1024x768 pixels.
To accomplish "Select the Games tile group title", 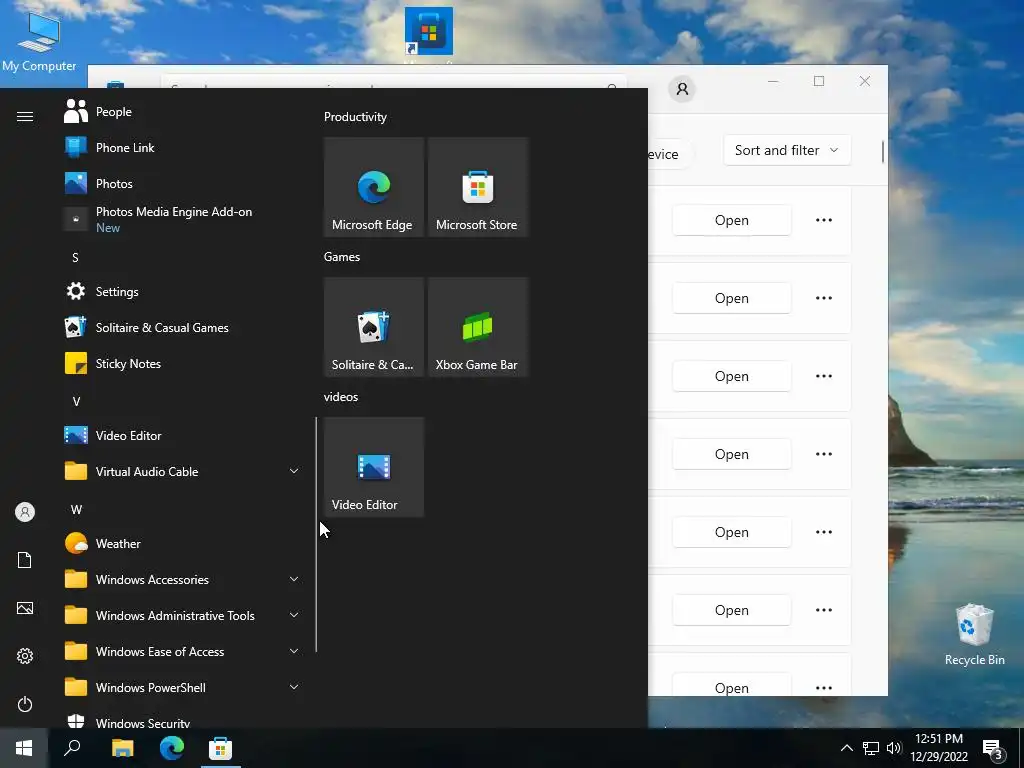I will 342,257.
